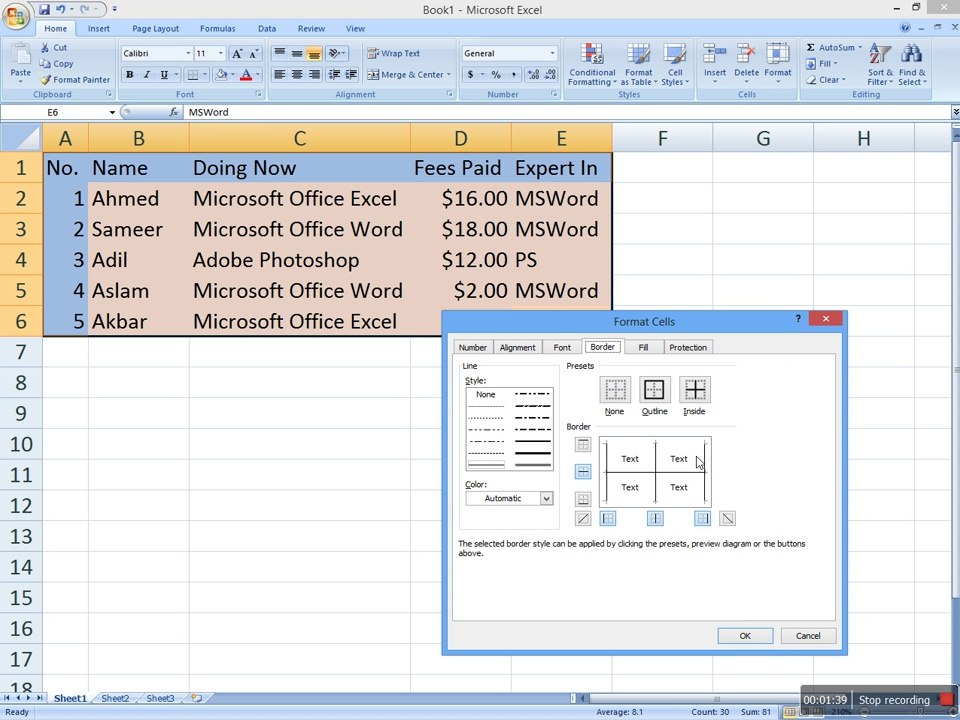
Task: Switch to Sheet2 worksheet tab
Action: click(115, 698)
